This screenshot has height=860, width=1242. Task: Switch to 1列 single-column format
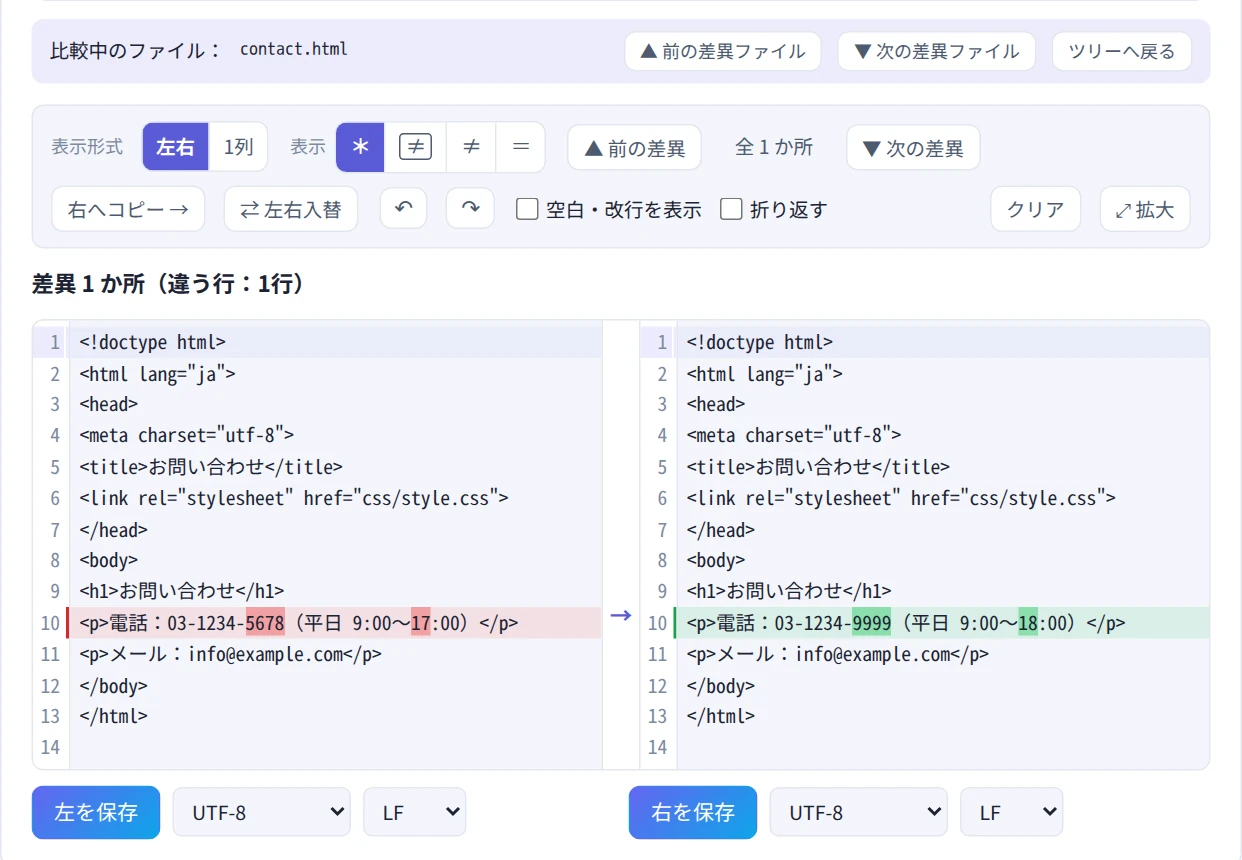coord(238,147)
